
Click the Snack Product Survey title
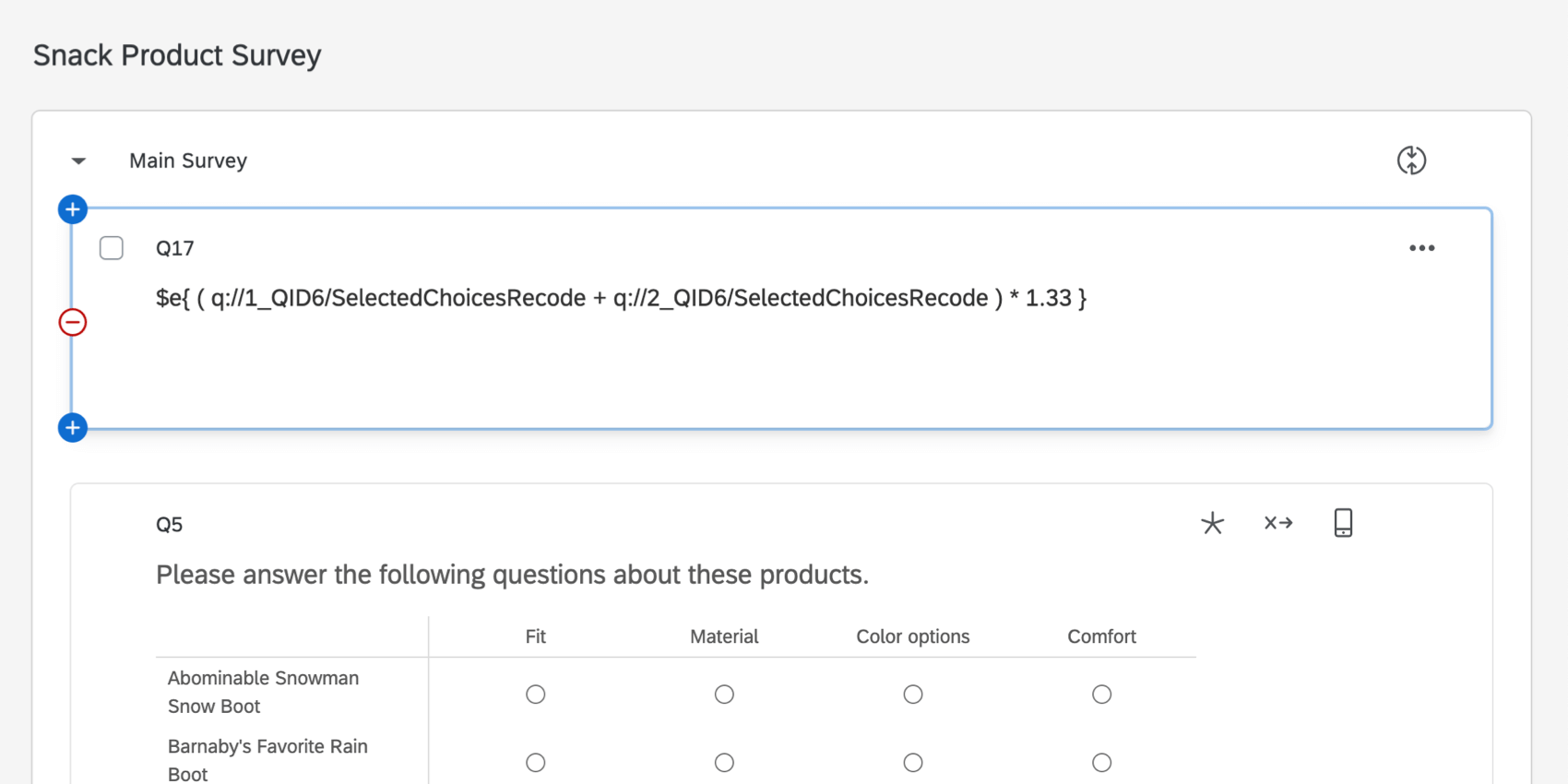coord(177,55)
